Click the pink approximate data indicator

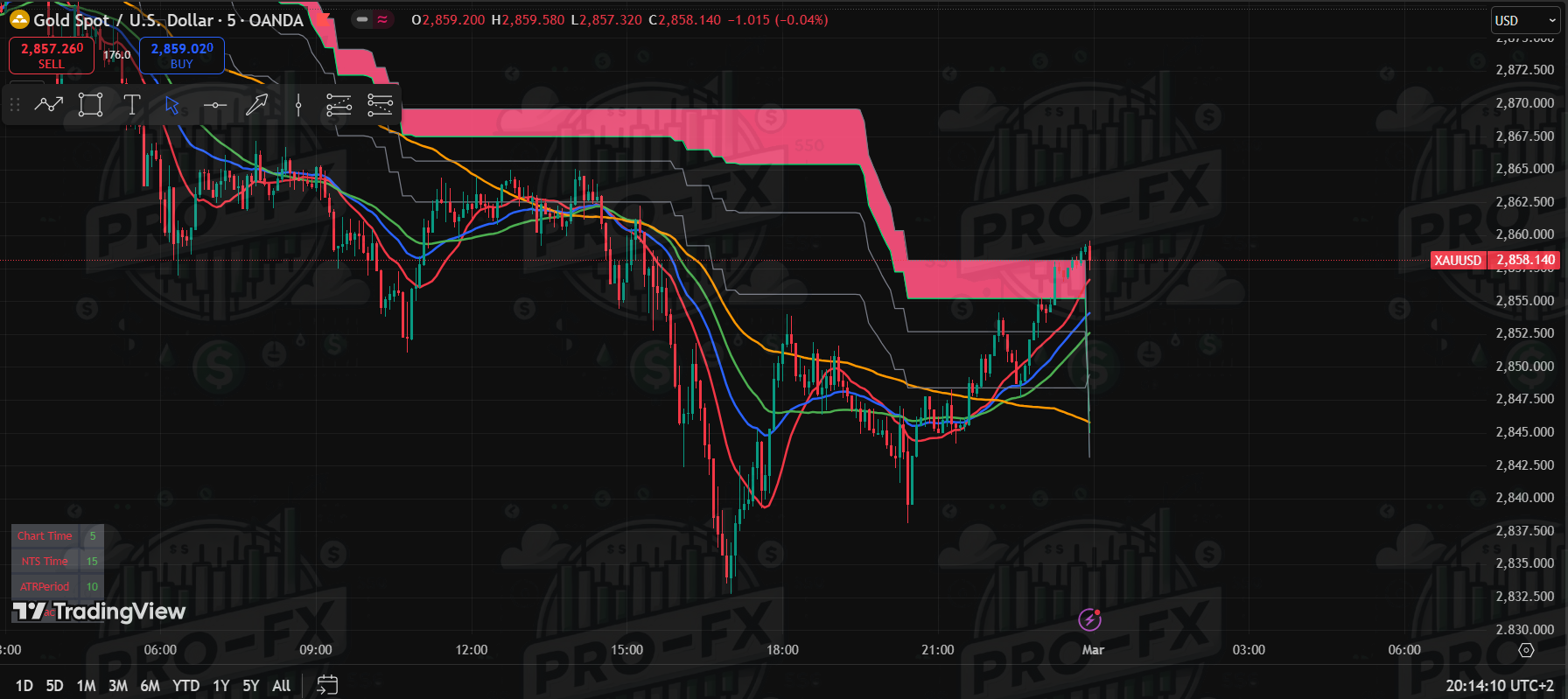click(x=383, y=19)
